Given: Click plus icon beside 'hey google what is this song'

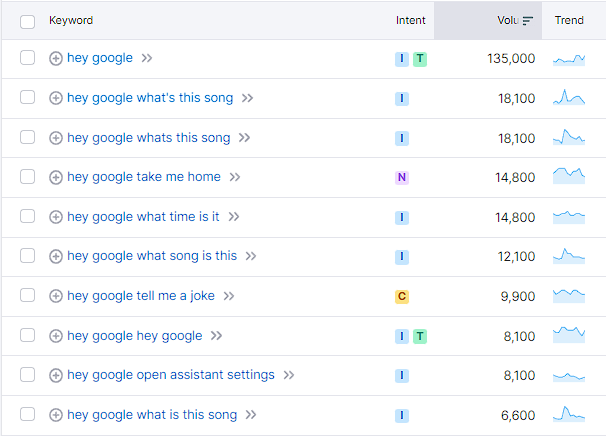Looking at the screenshot, I should click(x=56, y=415).
